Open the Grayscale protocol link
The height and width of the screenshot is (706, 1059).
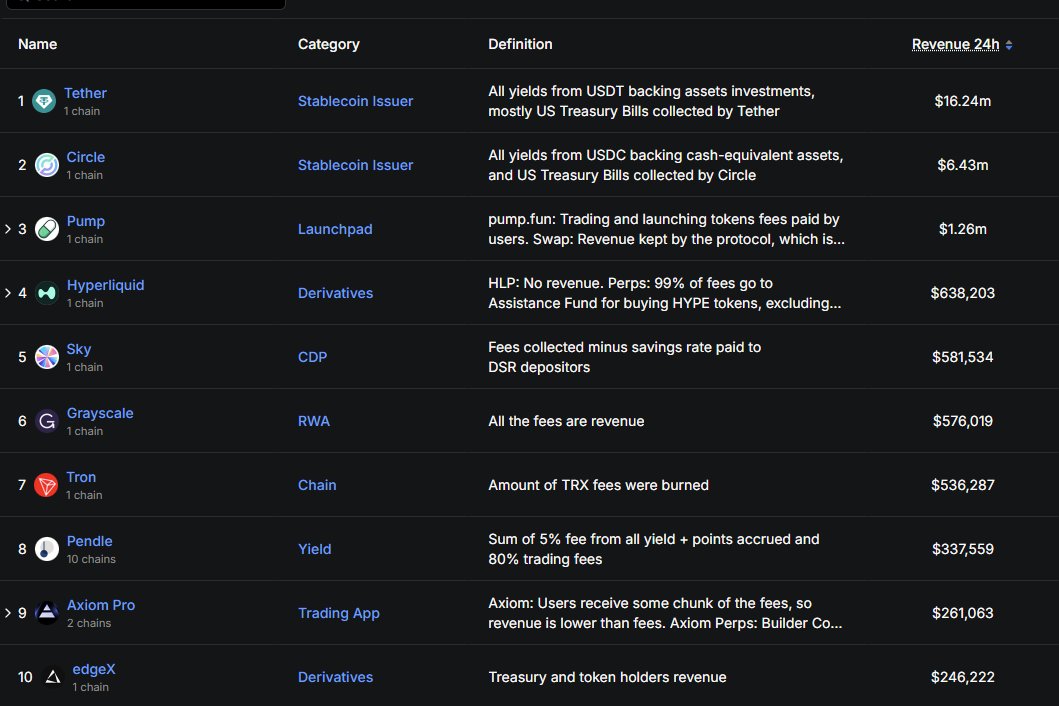coord(100,413)
